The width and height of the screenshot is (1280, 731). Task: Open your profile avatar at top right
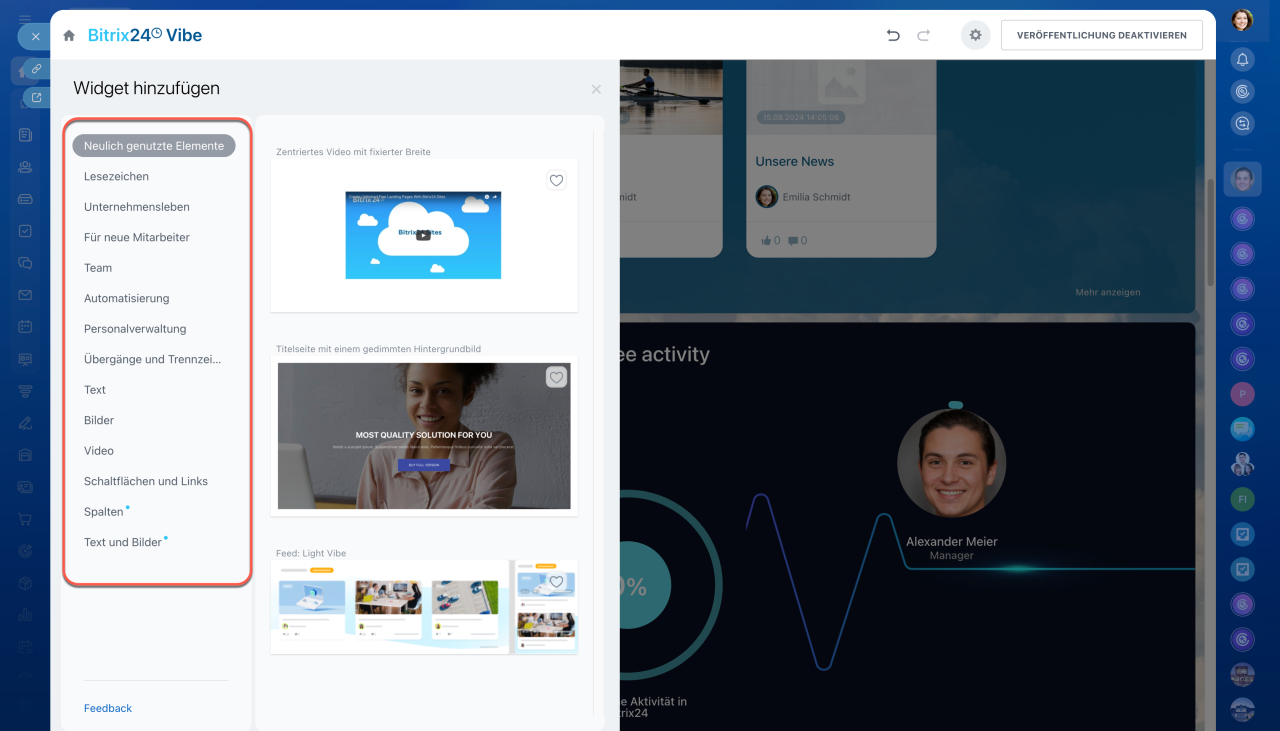coord(1242,20)
